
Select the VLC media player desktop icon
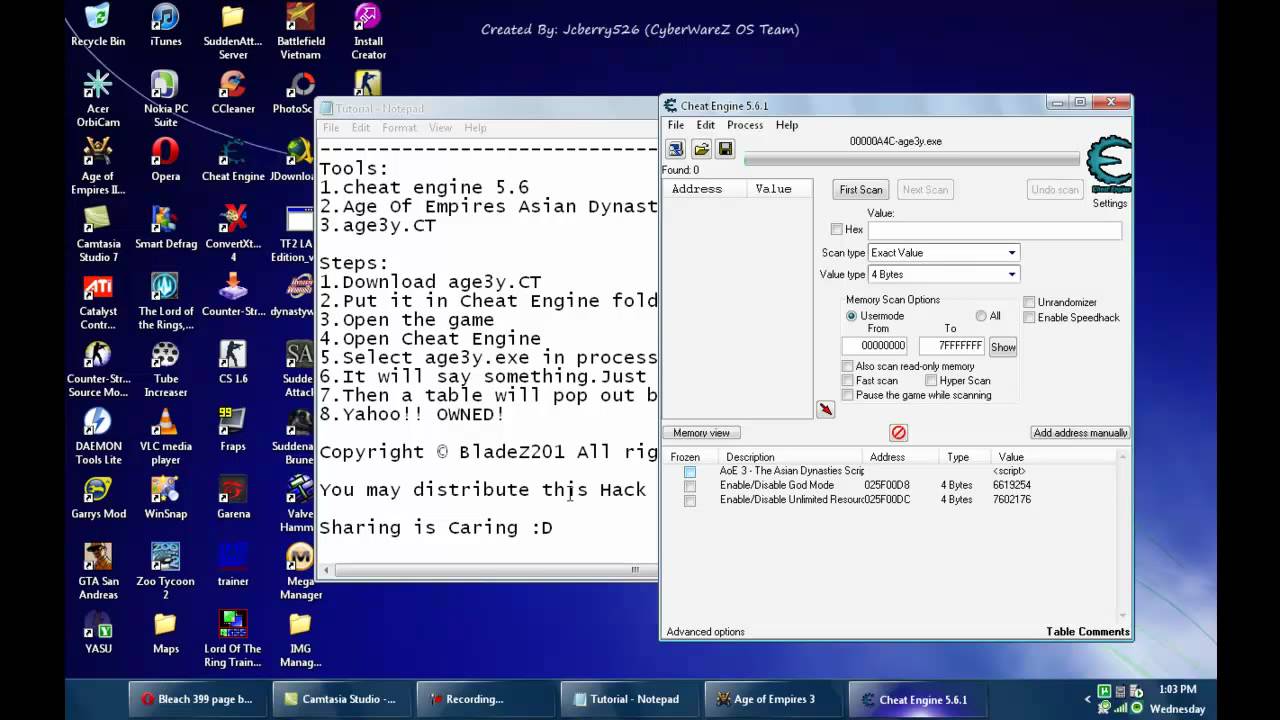click(x=165, y=438)
